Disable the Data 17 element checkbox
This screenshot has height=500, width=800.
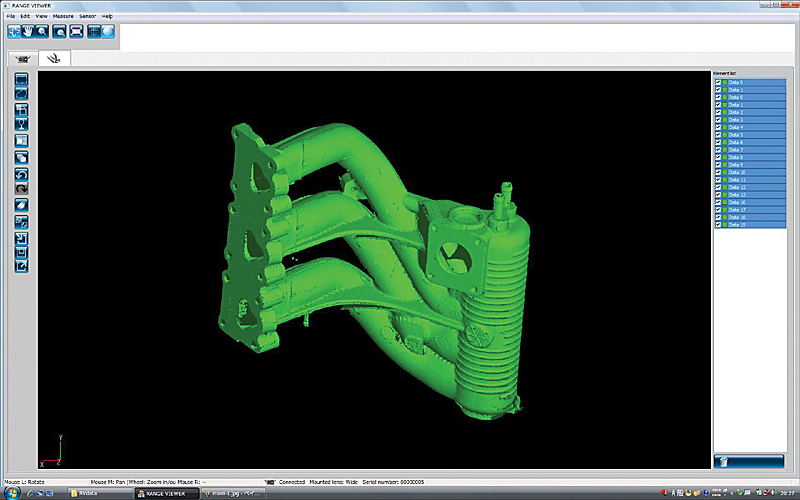point(718,210)
